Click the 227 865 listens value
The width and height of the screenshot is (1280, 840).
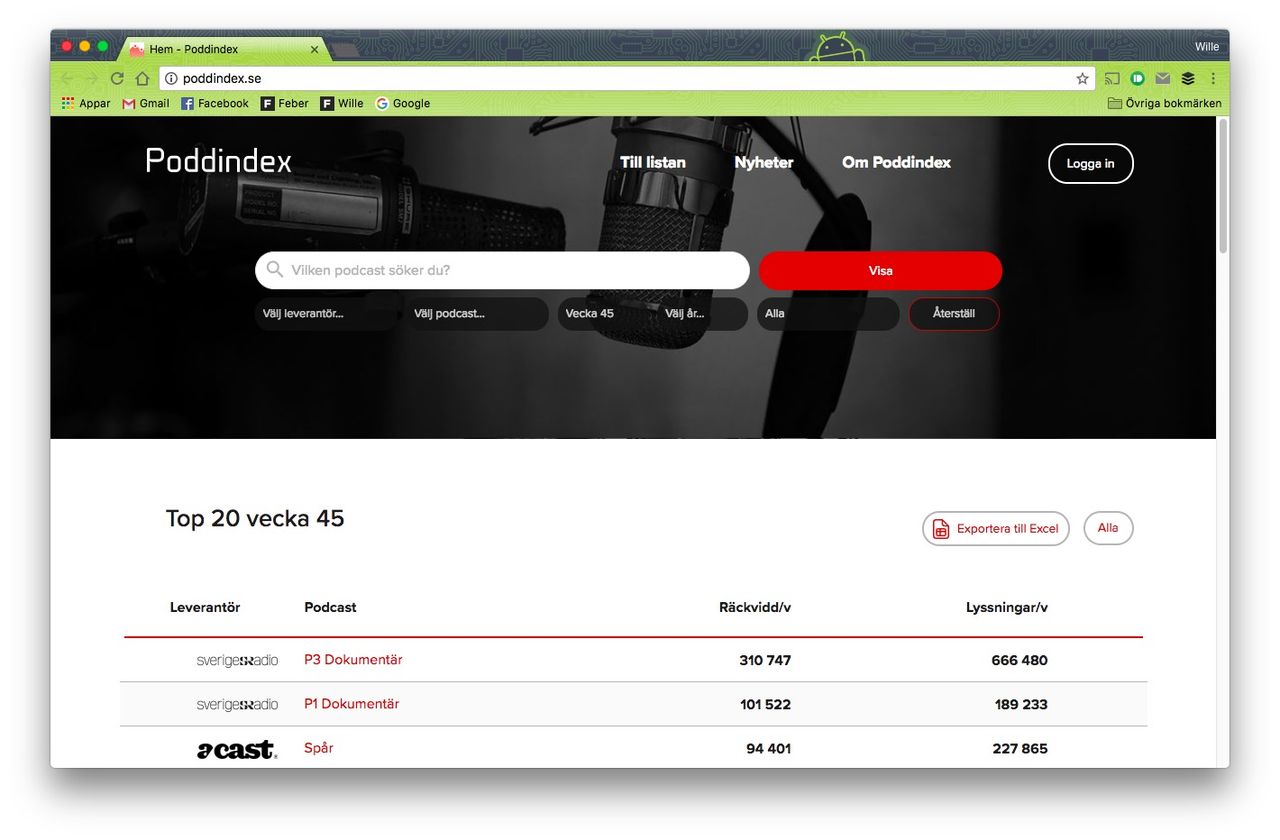pyautogui.click(x=1020, y=748)
